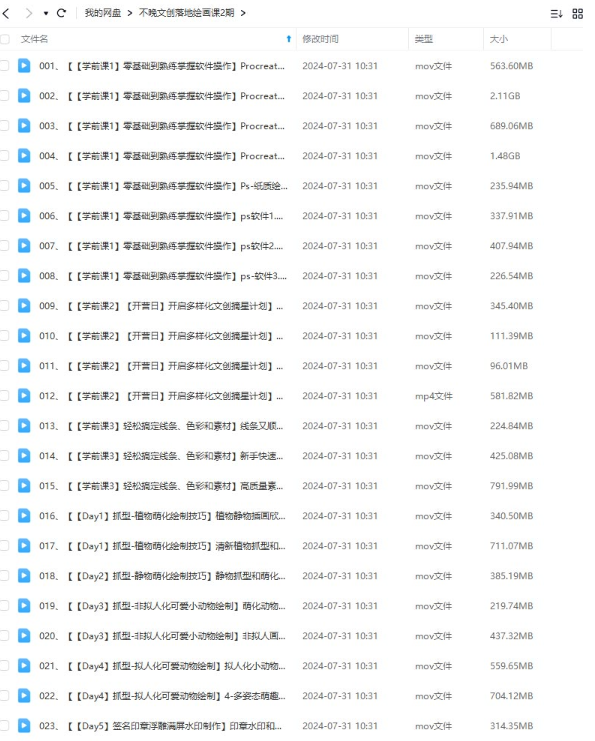Image resolution: width=595 pixels, height=741 pixels.
Task: Expand the chevron after 我的网盘 breadcrumb
Action: 129,13
